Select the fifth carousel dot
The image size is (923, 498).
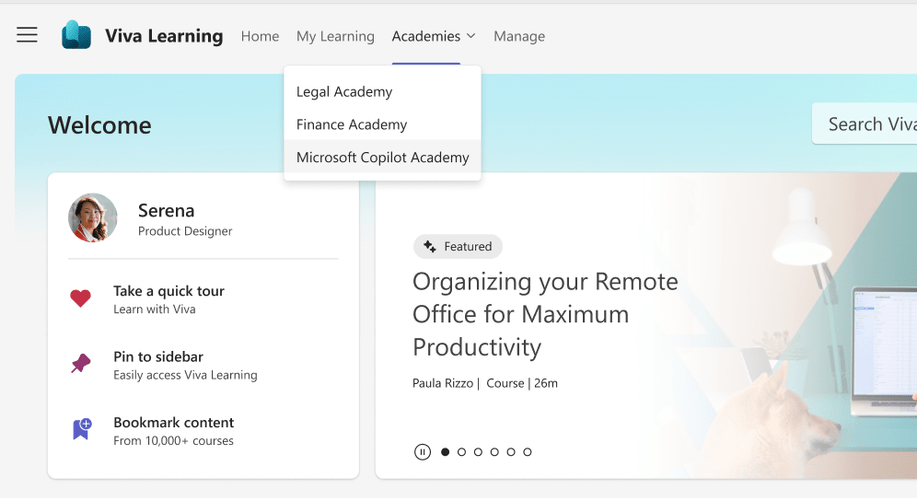click(511, 452)
